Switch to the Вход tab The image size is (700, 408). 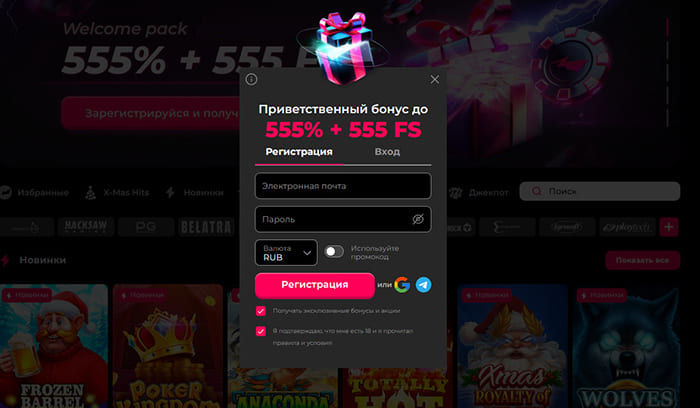(387, 152)
